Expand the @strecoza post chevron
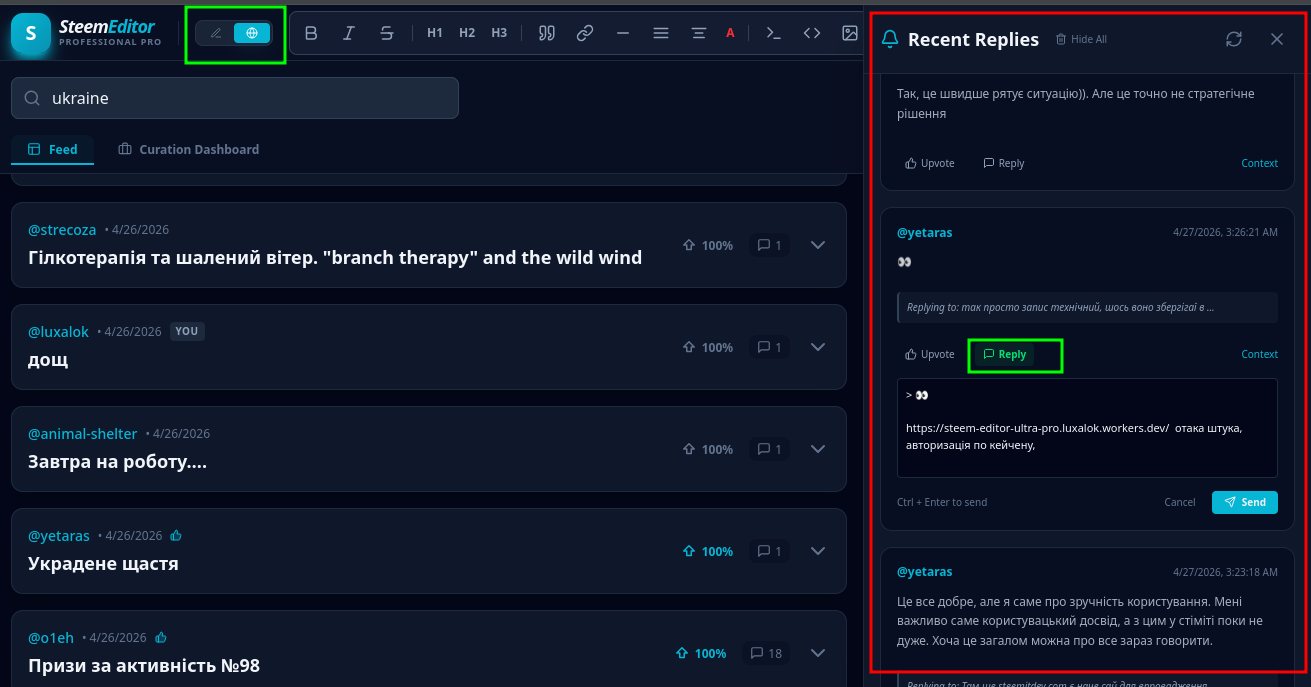This screenshot has height=687, width=1311. point(817,245)
